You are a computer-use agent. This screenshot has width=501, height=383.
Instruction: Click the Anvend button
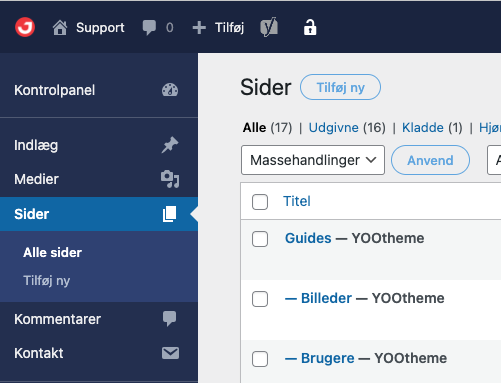(430, 160)
